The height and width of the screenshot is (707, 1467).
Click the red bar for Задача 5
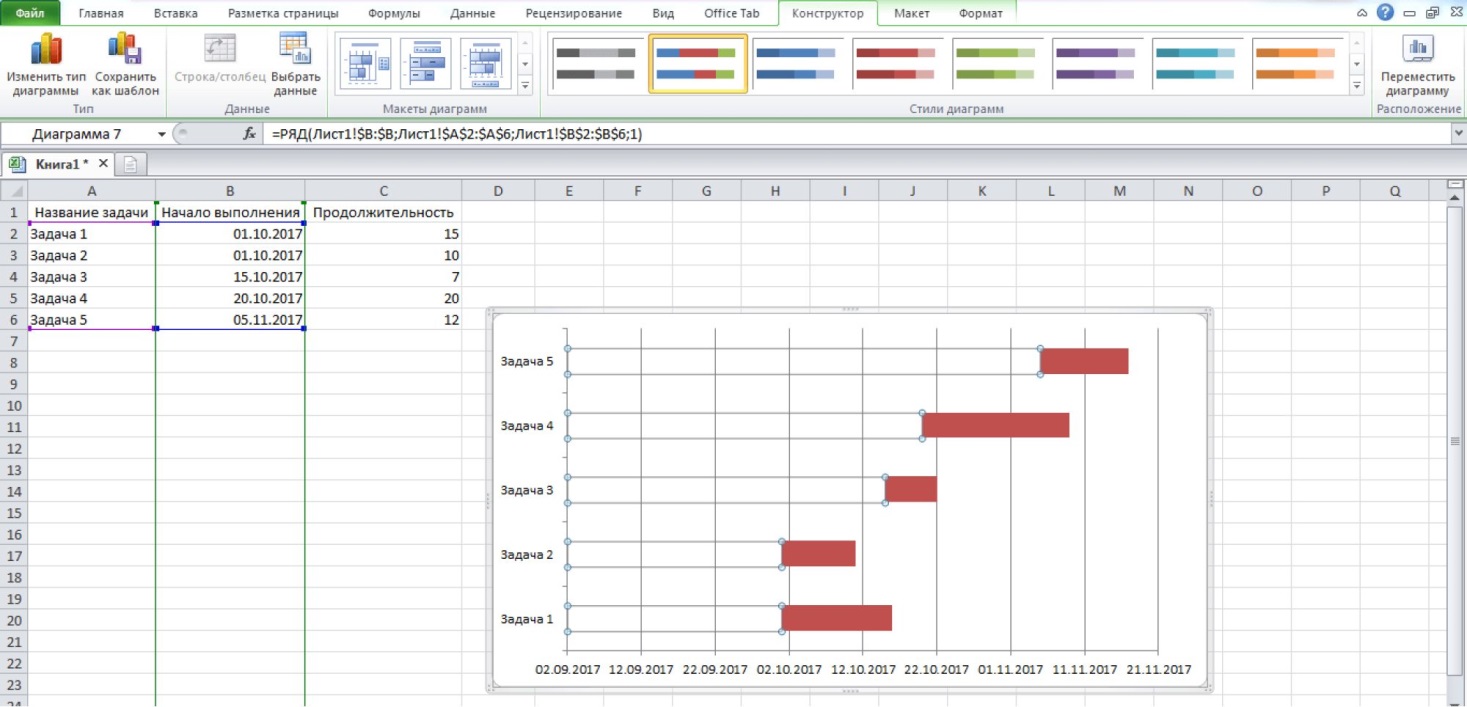pos(1085,361)
